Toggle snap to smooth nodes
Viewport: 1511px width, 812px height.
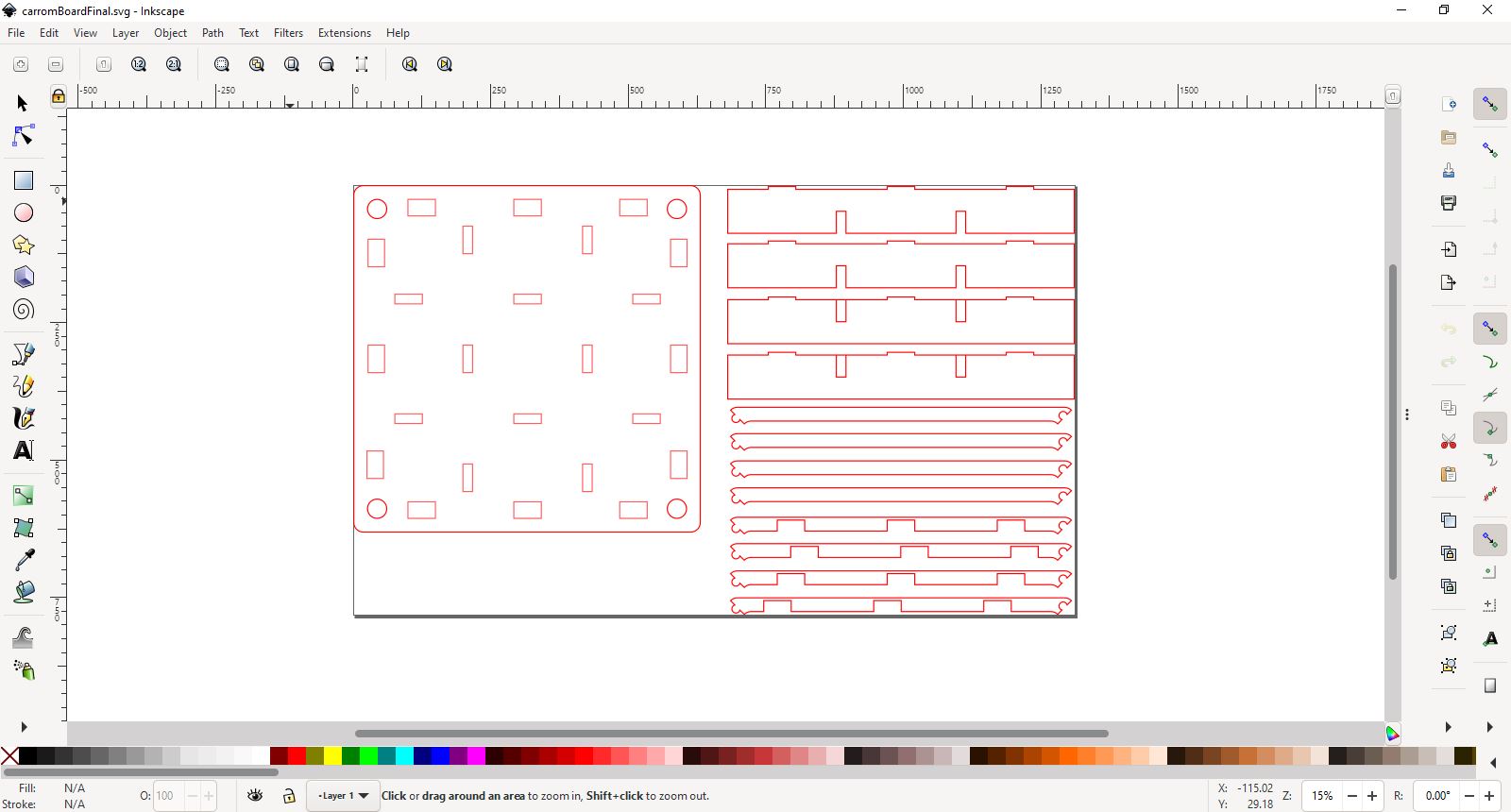click(x=1490, y=461)
